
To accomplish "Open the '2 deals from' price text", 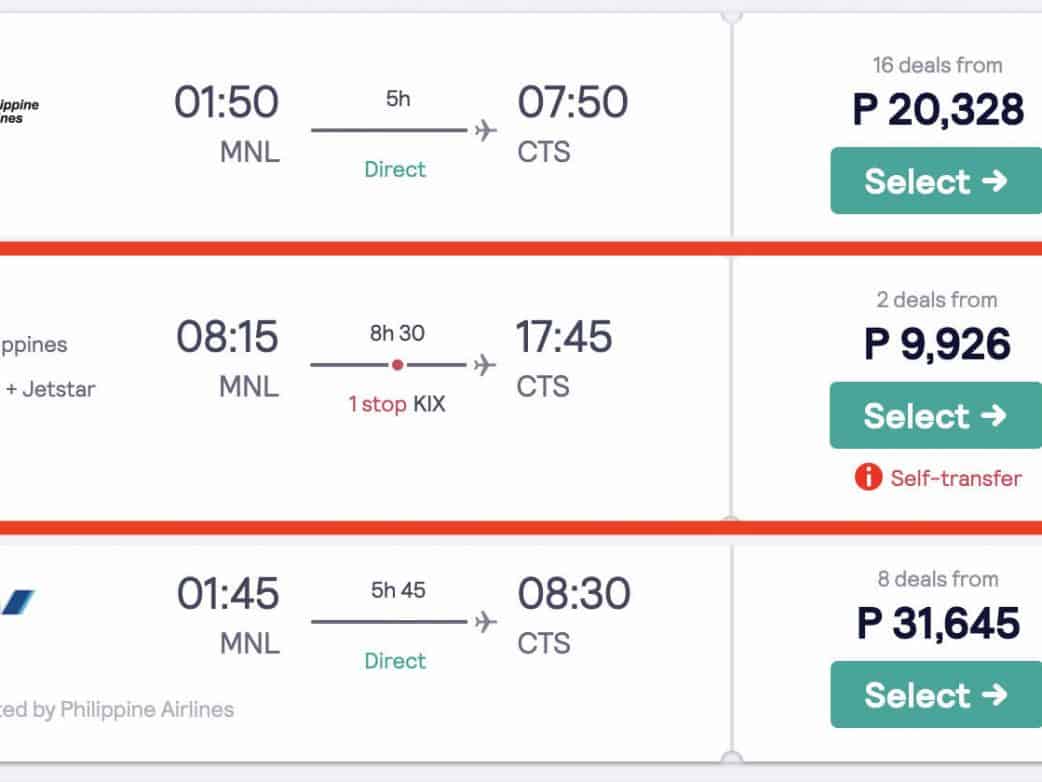I will tap(937, 299).
